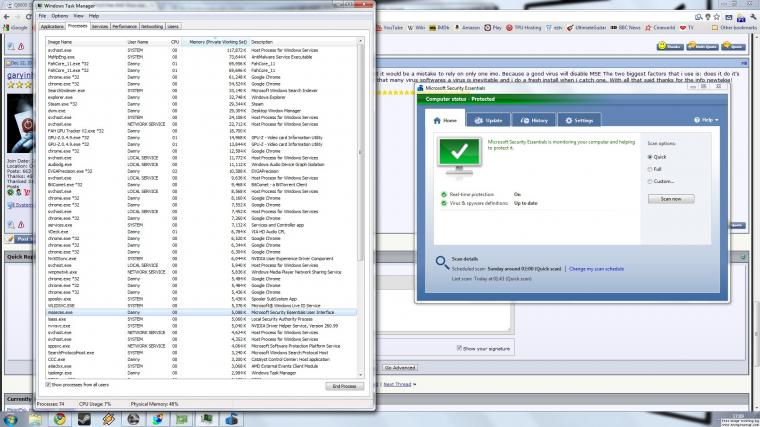Go back with Chrome's back arrow

coord(6,17)
